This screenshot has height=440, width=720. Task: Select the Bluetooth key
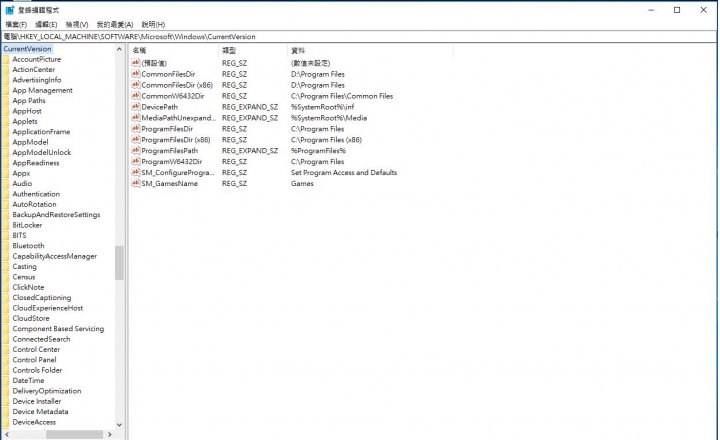tap(28, 246)
